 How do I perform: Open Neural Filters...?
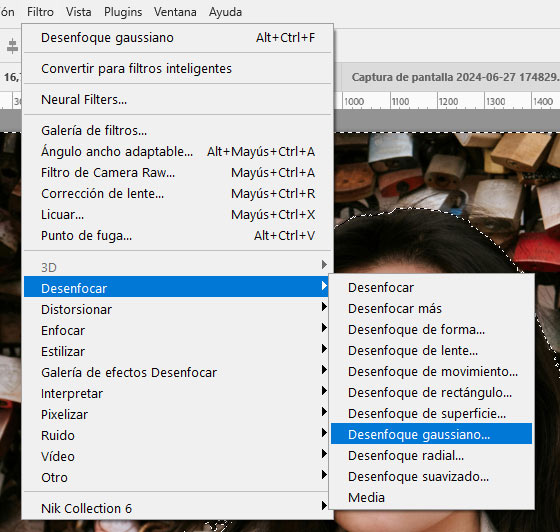(178, 100)
